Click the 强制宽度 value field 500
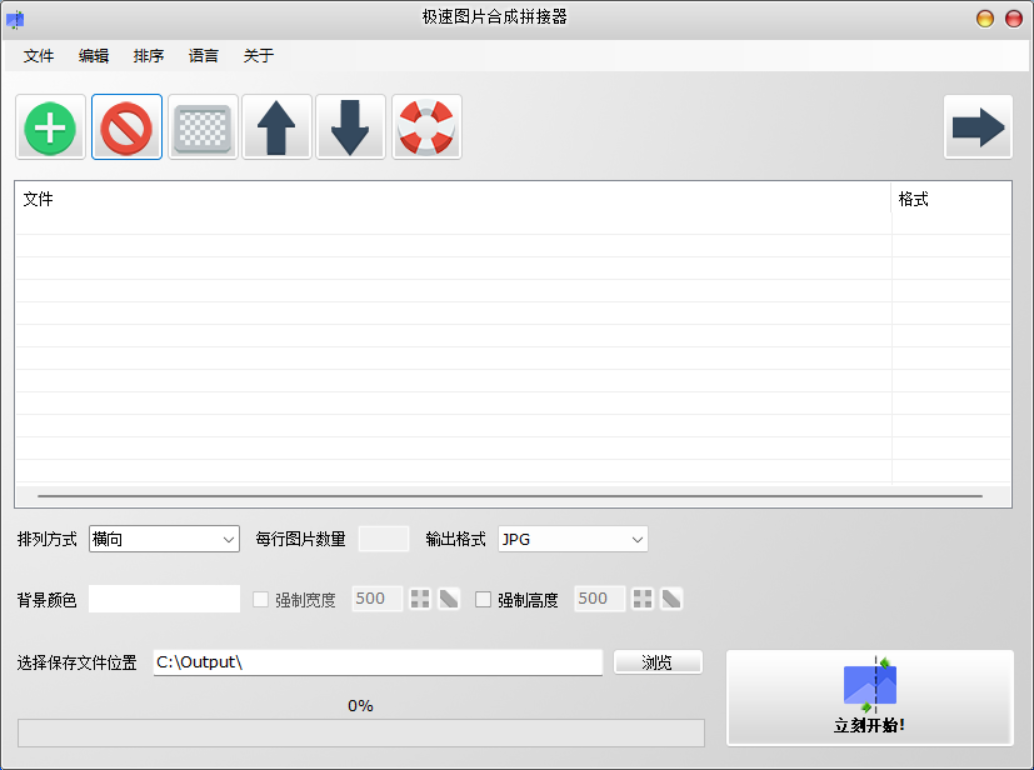This screenshot has height=770, width=1034. (x=377, y=599)
